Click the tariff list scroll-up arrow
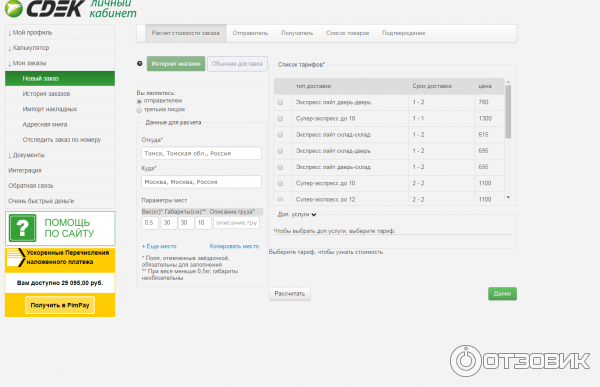The height and width of the screenshot is (387, 600). pos(508,82)
